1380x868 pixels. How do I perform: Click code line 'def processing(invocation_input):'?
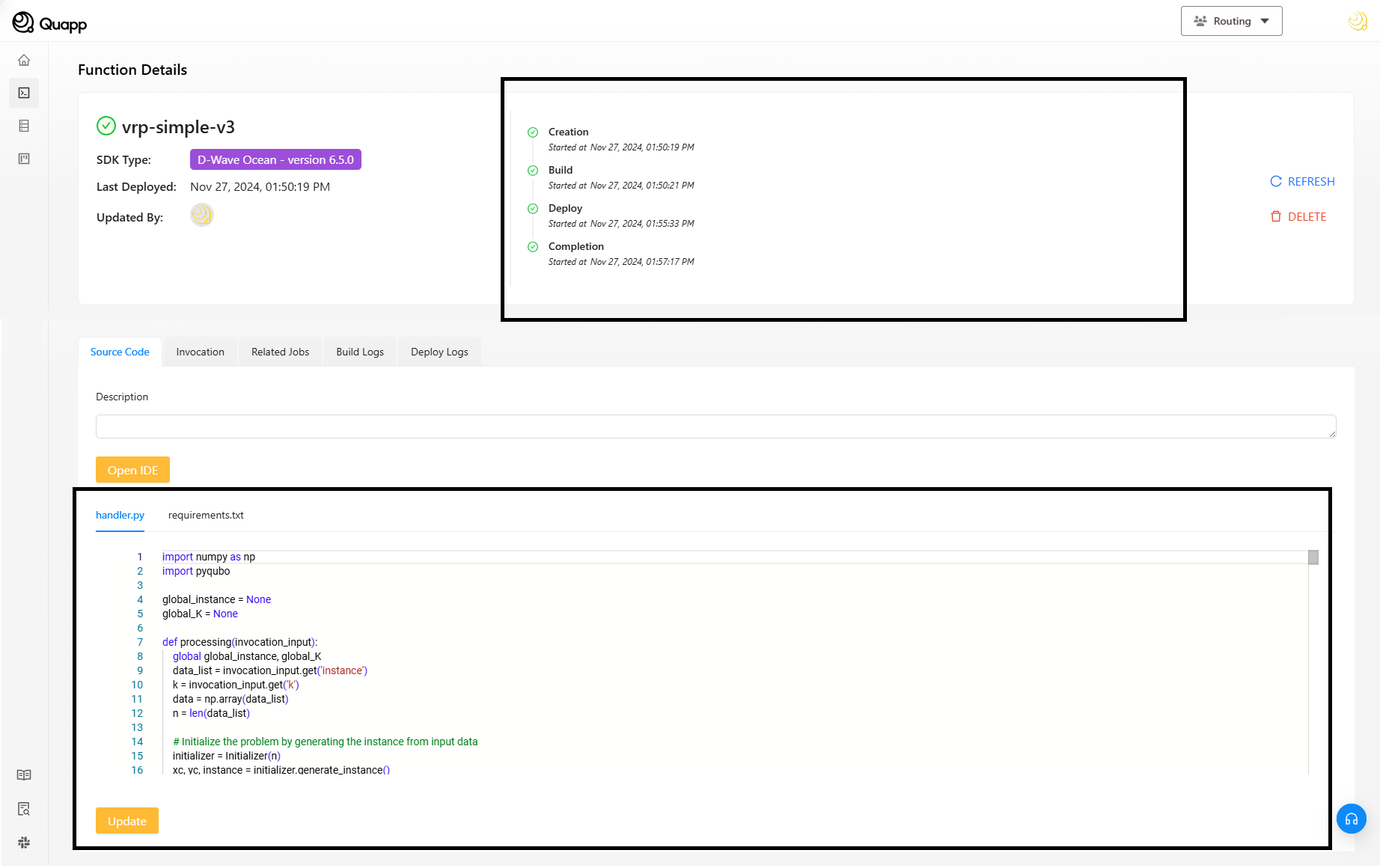[x=239, y=642]
